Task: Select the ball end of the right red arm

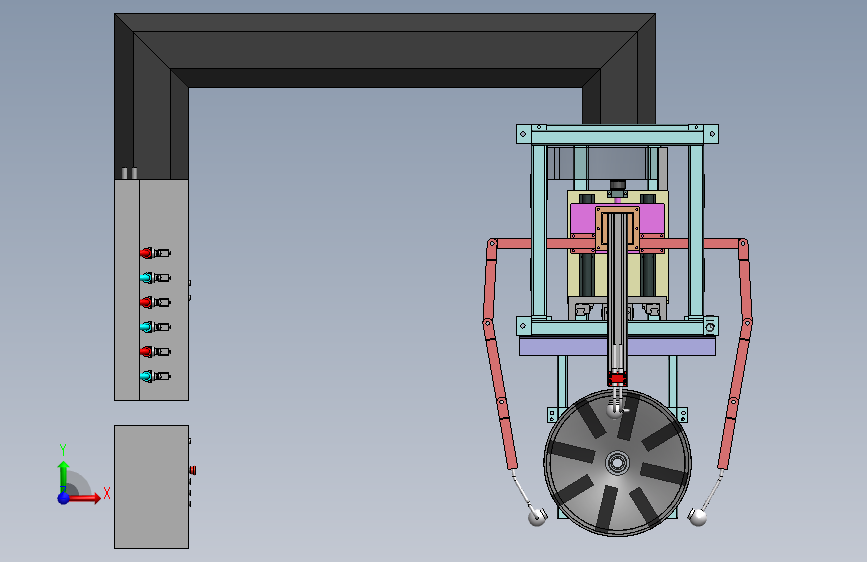Action: (x=697, y=518)
